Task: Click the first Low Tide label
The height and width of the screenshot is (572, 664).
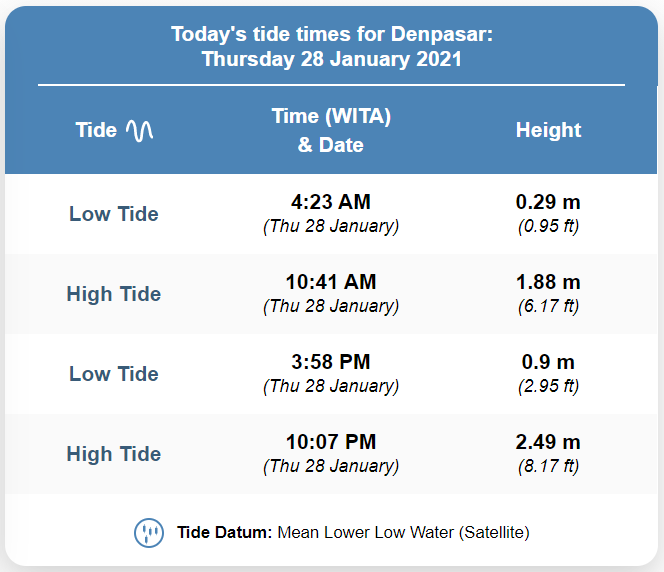Action: click(114, 214)
